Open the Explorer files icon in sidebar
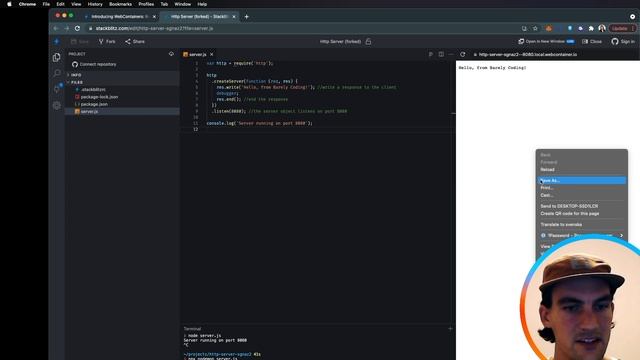The image size is (640, 360). tap(57, 58)
